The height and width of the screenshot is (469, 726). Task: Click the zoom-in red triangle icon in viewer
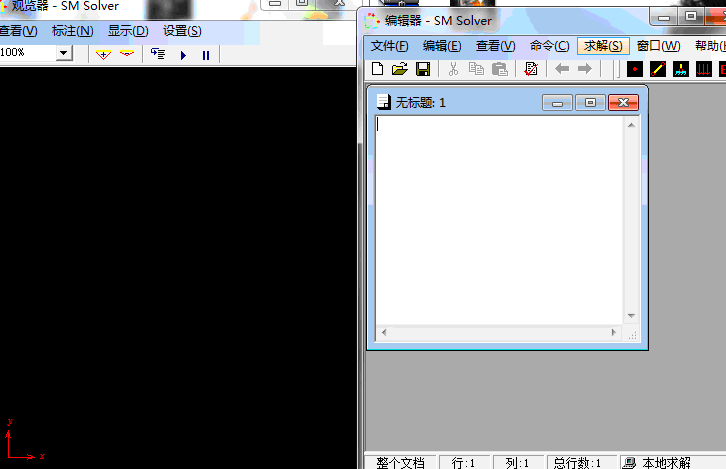pyautogui.click(x=103, y=55)
